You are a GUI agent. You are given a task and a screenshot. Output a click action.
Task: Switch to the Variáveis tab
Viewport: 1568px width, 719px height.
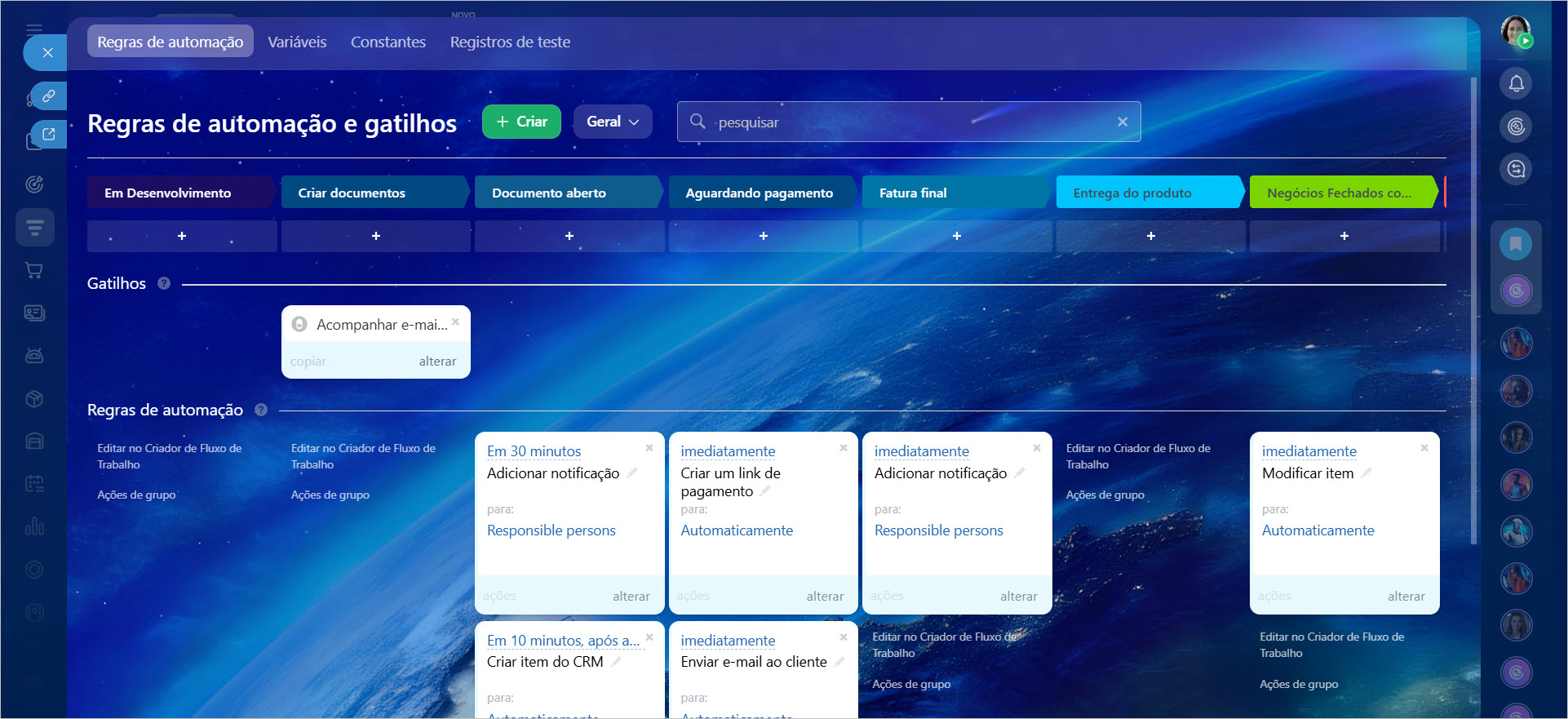(x=297, y=42)
